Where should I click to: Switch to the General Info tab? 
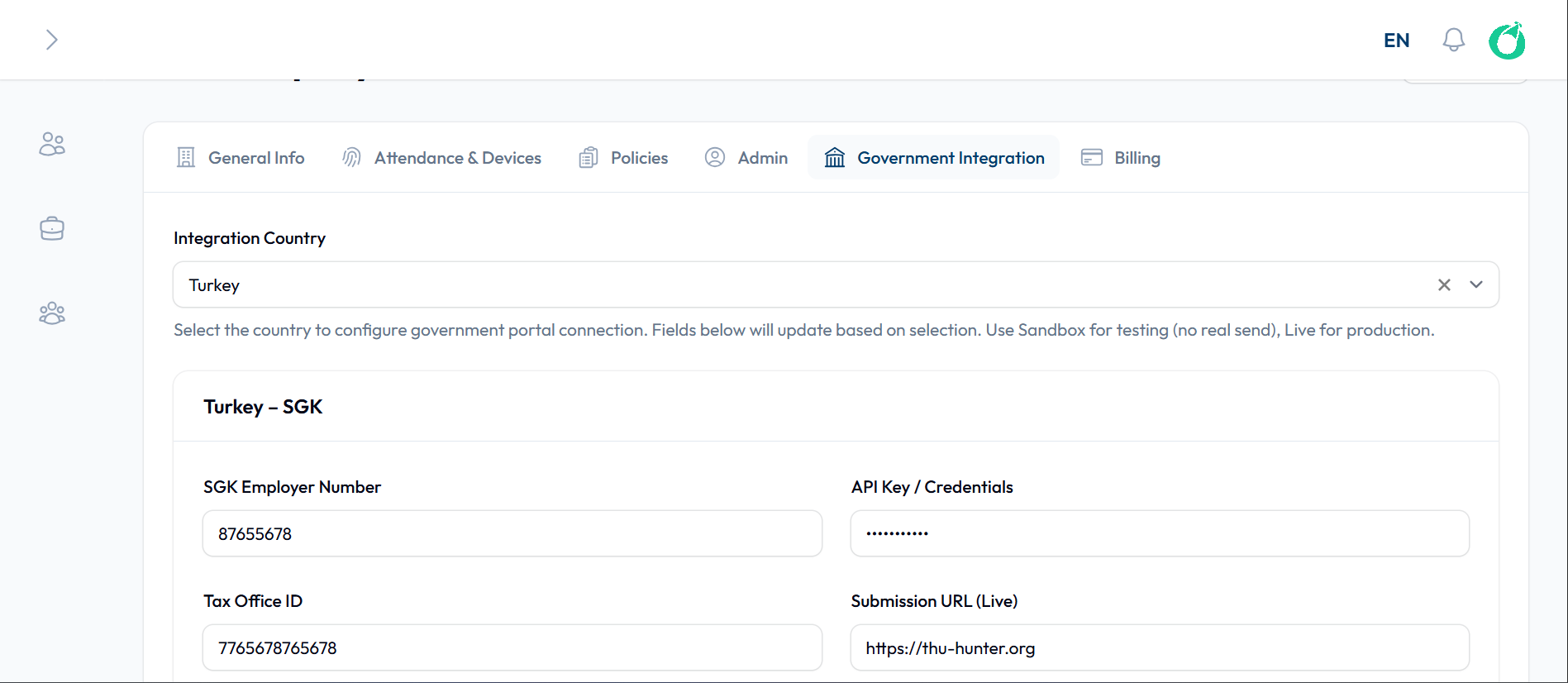(241, 158)
